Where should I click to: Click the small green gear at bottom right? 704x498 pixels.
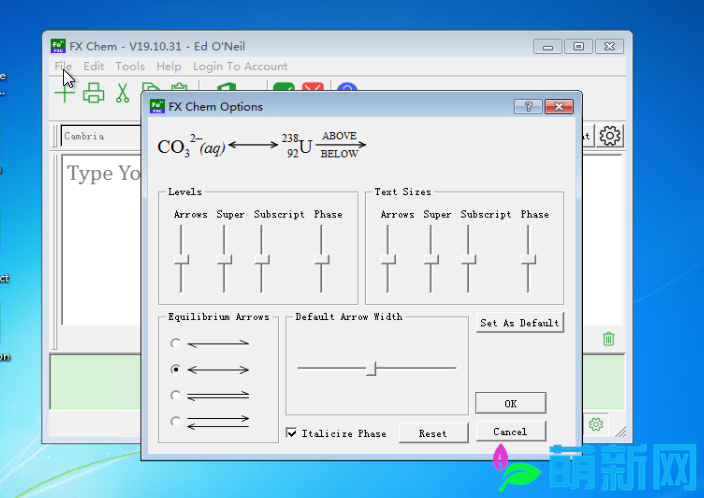pos(596,424)
